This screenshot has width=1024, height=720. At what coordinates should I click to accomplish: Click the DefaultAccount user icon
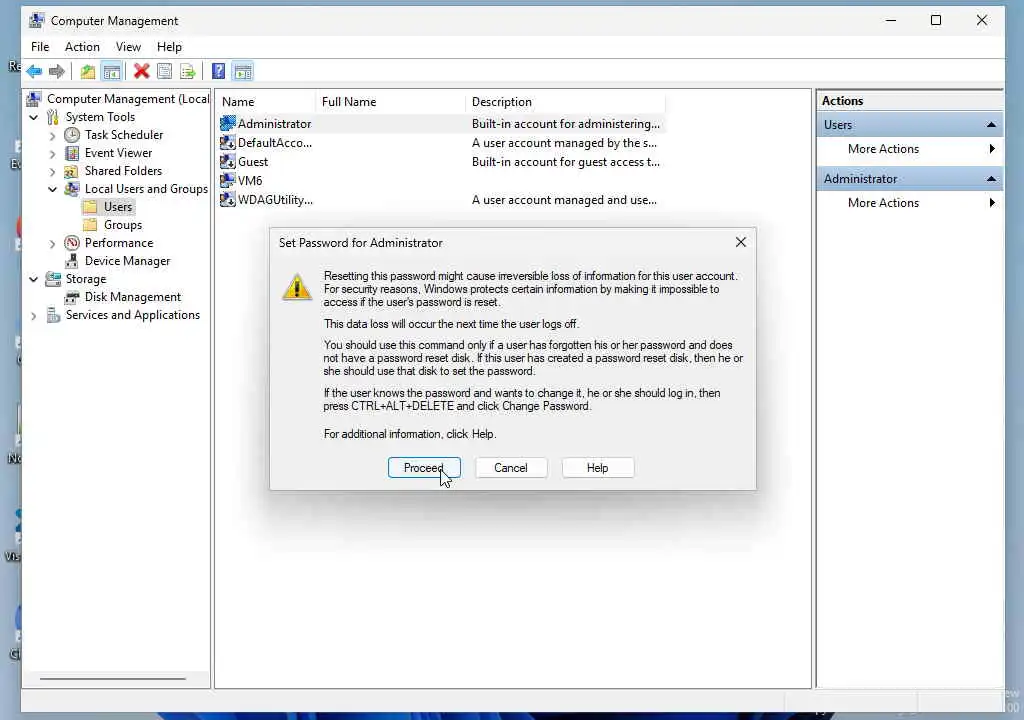227,142
